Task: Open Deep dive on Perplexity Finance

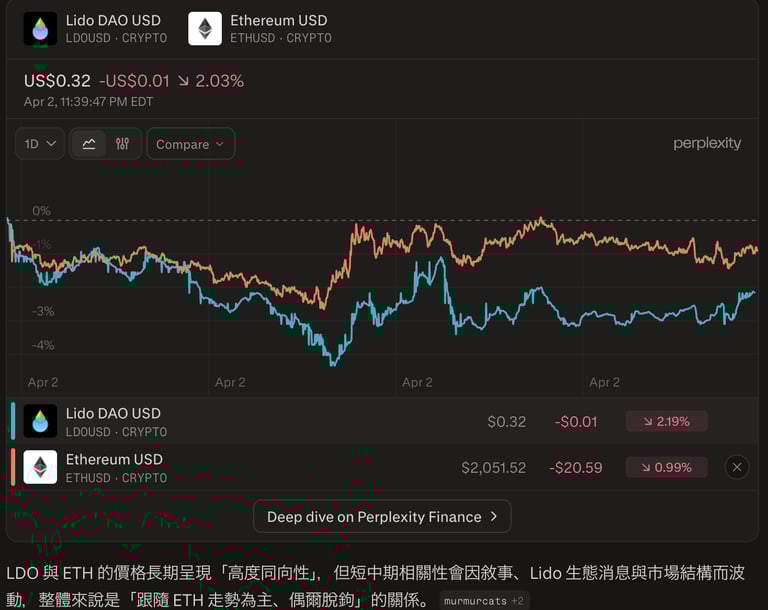Action: coord(382,516)
